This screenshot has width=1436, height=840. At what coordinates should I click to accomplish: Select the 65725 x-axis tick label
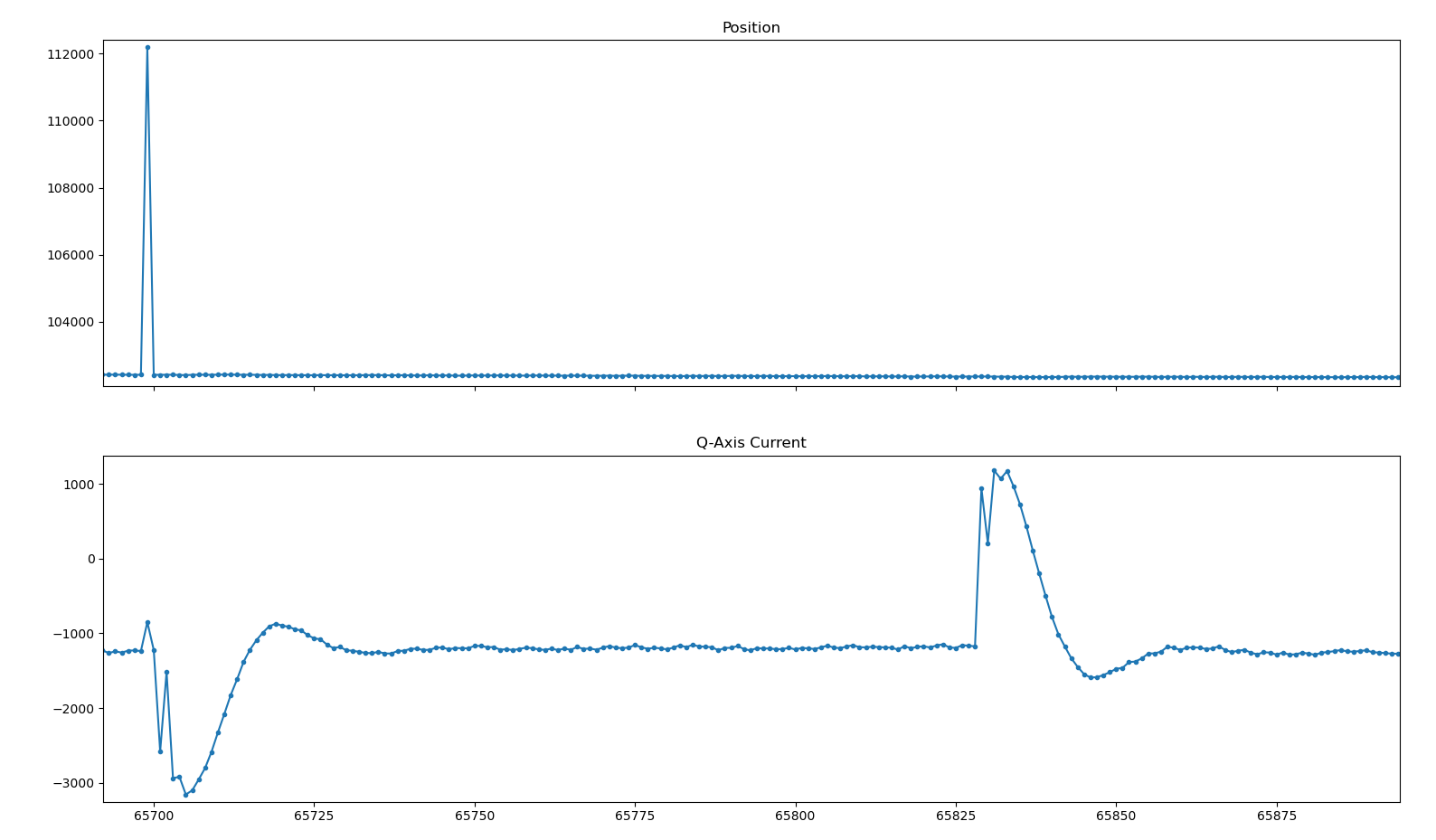pyautogui.click(x=314, y=816)
